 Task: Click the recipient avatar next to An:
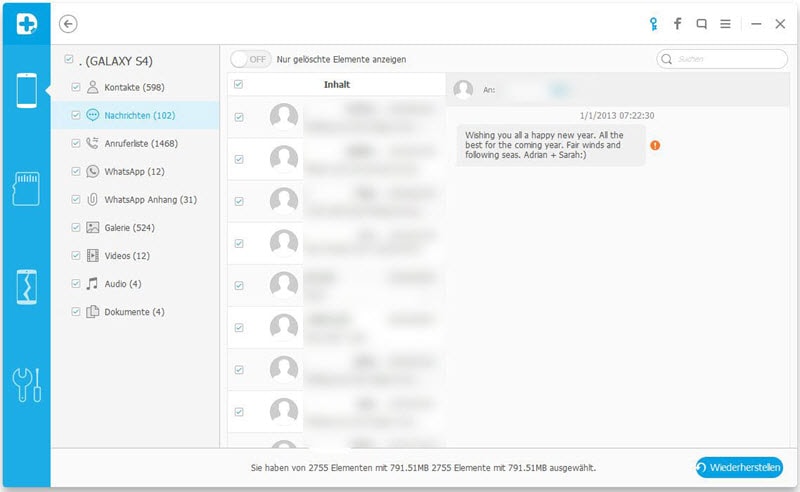(463, 90)
